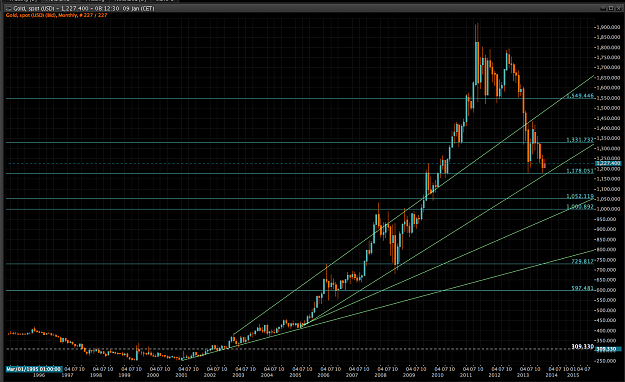625x382 pixels.
Task: Maximize the Gold spot chart window
Action: pos(610,8)
